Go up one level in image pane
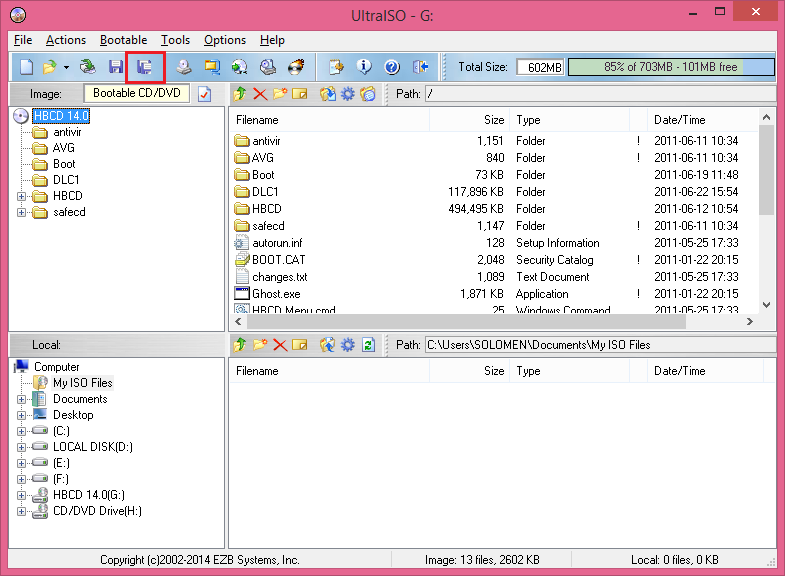Viewport: 785px width, 576px height. tap(240, 94)
